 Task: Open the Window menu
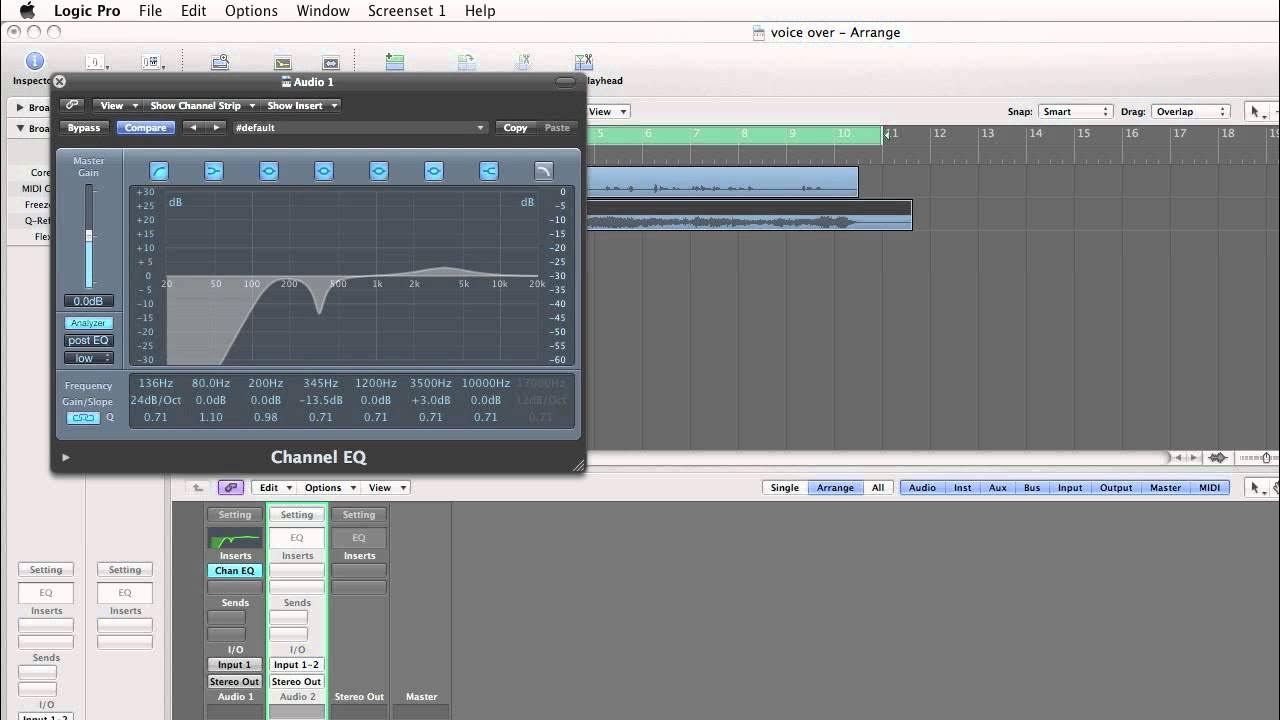tap(323, 11)
